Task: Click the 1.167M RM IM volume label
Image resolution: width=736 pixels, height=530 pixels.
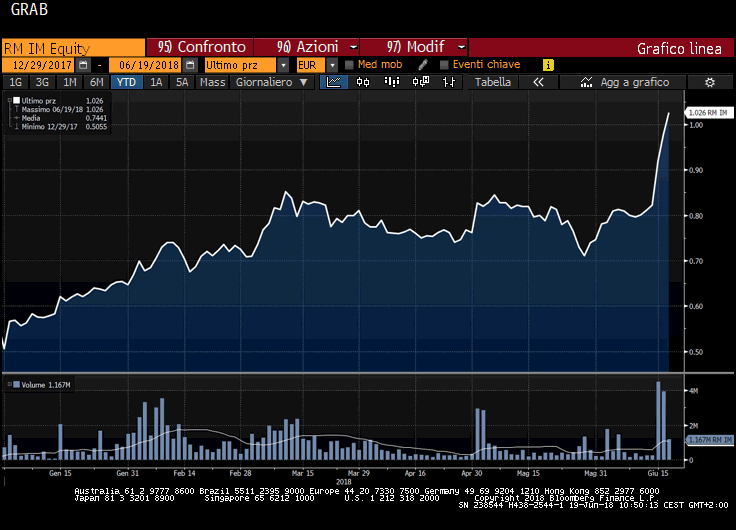Action: (709, 440)
